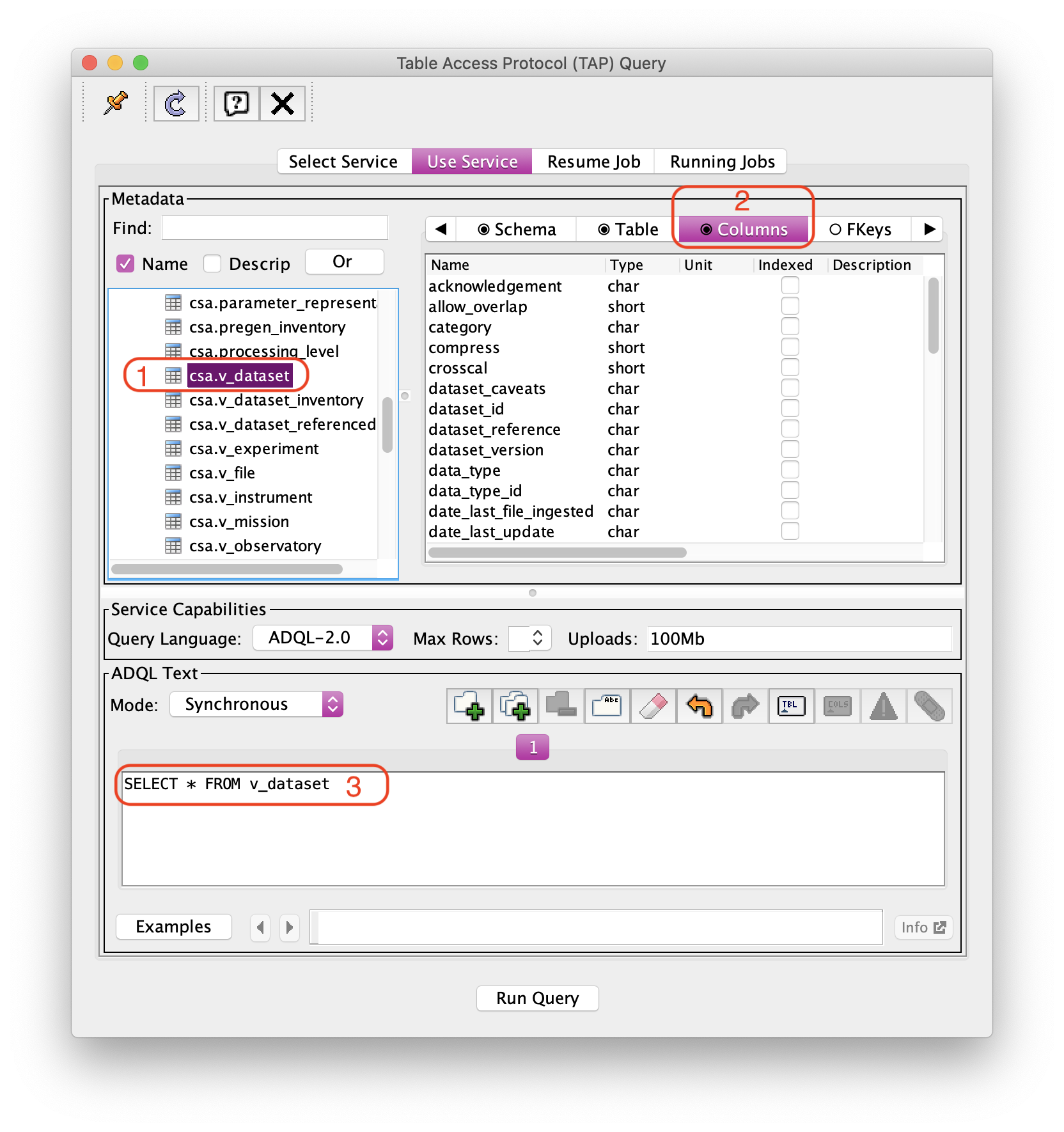
Task: Click the table icon beside csa.v_observatory
Action: 173,546
